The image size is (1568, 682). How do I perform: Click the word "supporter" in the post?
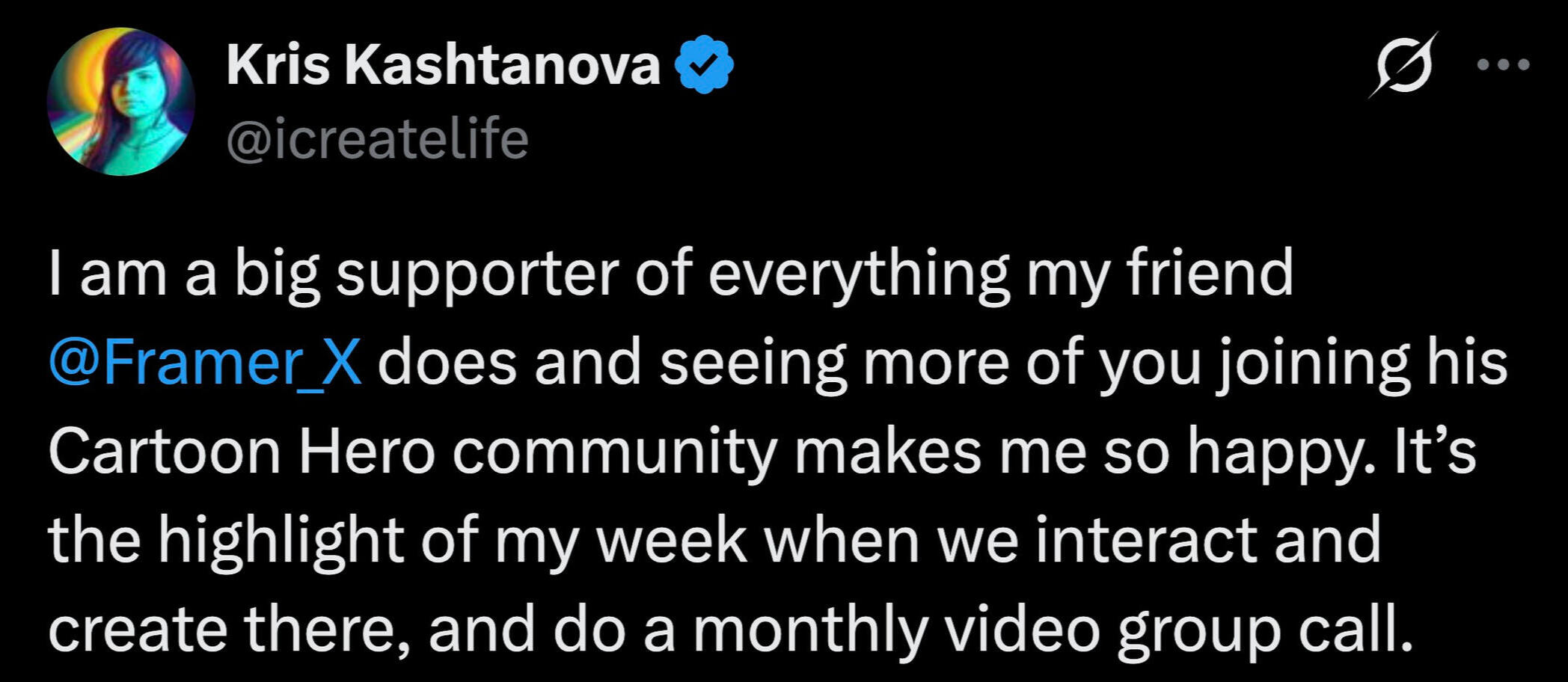click(477, 274)
